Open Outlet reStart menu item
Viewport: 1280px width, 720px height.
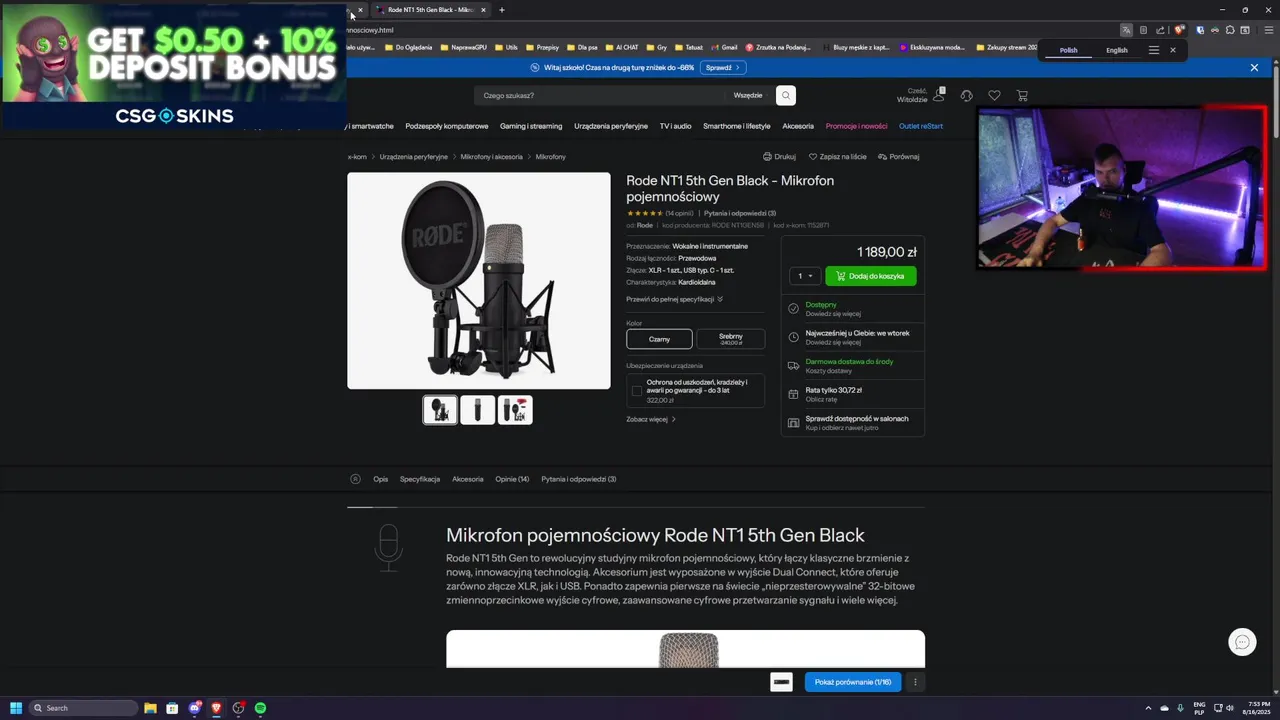[921, 126]
